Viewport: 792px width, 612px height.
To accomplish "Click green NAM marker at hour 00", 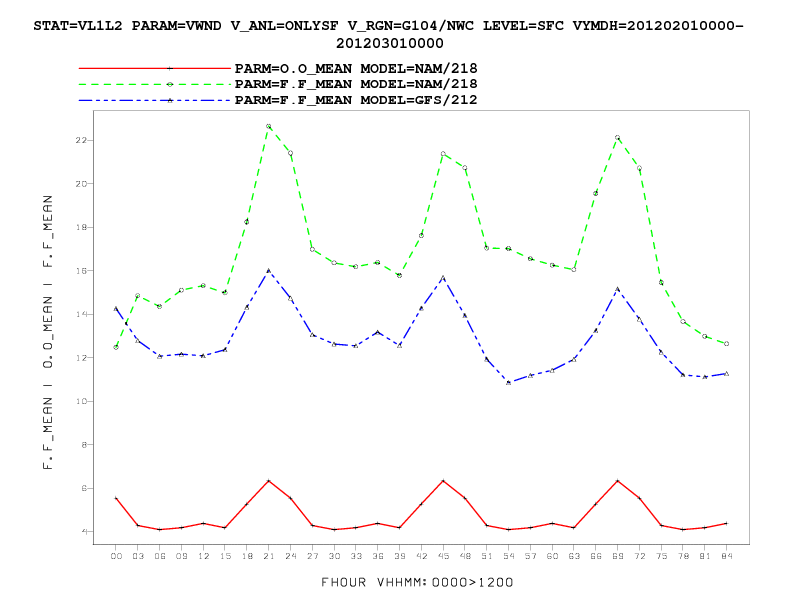I will [x=116, y=347].
